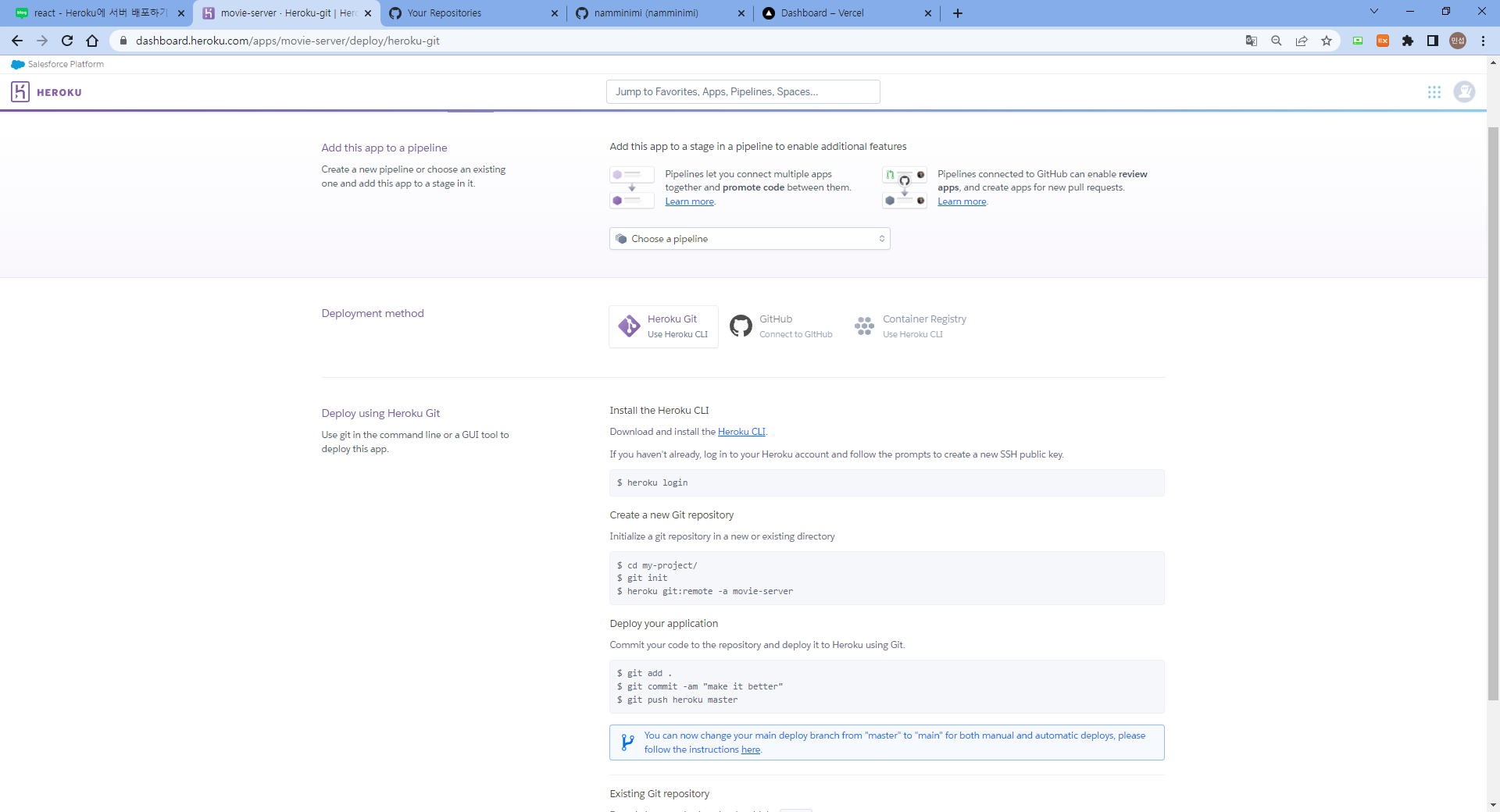Click the 'Deploy your application' heading
This screenshot has height=812, width=1500.
tap(663, 623)
